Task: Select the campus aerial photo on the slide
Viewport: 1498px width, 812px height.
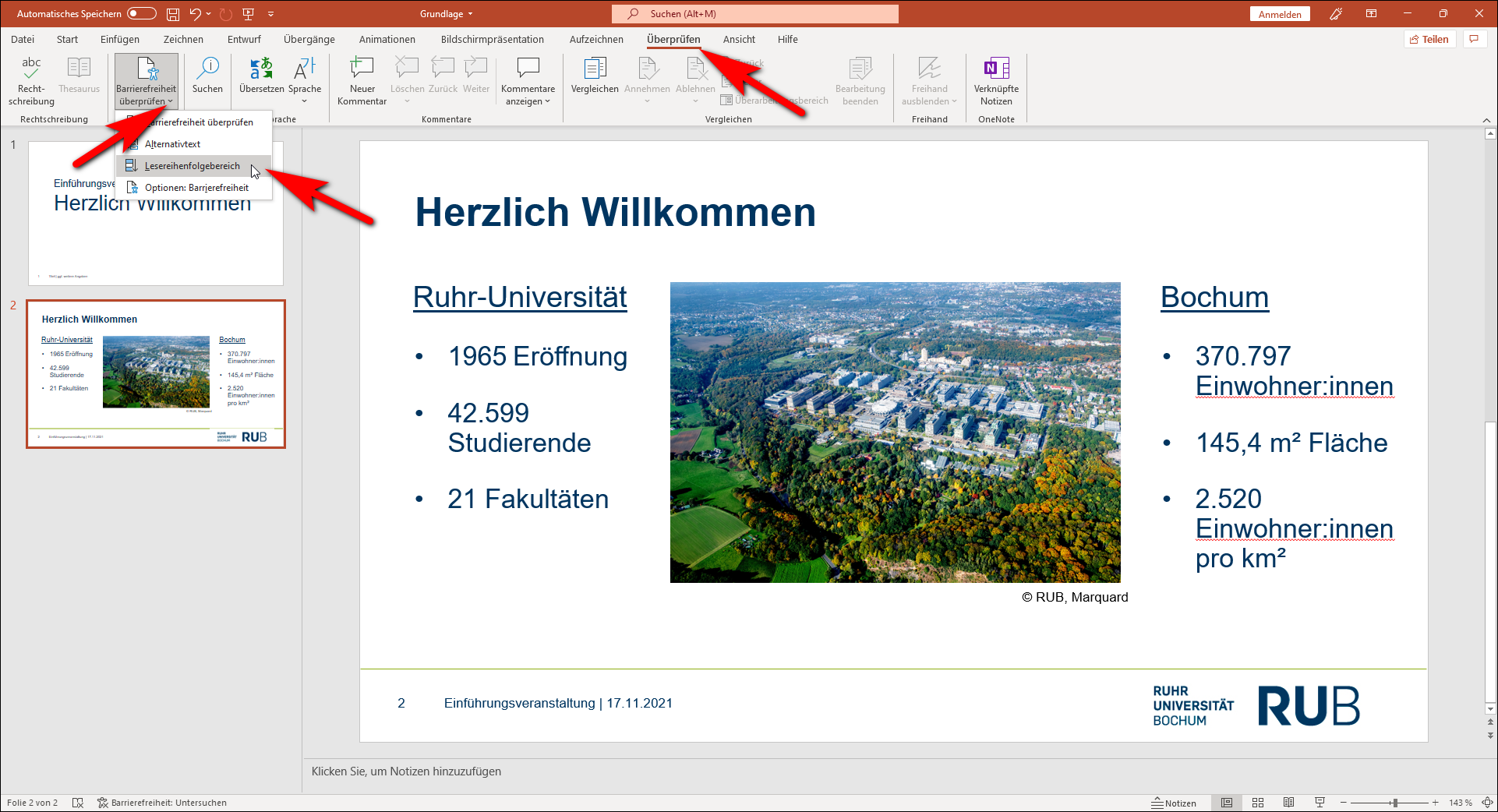Action: (x=895, y=432)
